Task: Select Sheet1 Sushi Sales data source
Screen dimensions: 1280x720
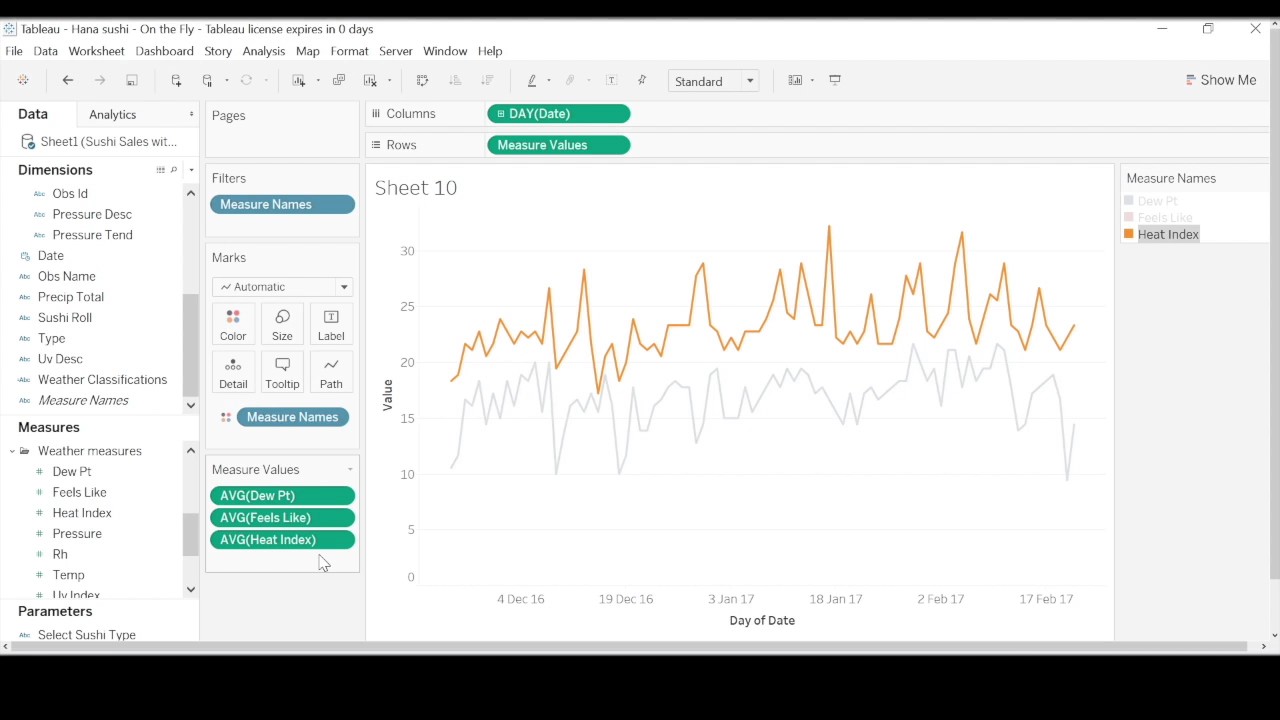Action: [x=99, y=142]
